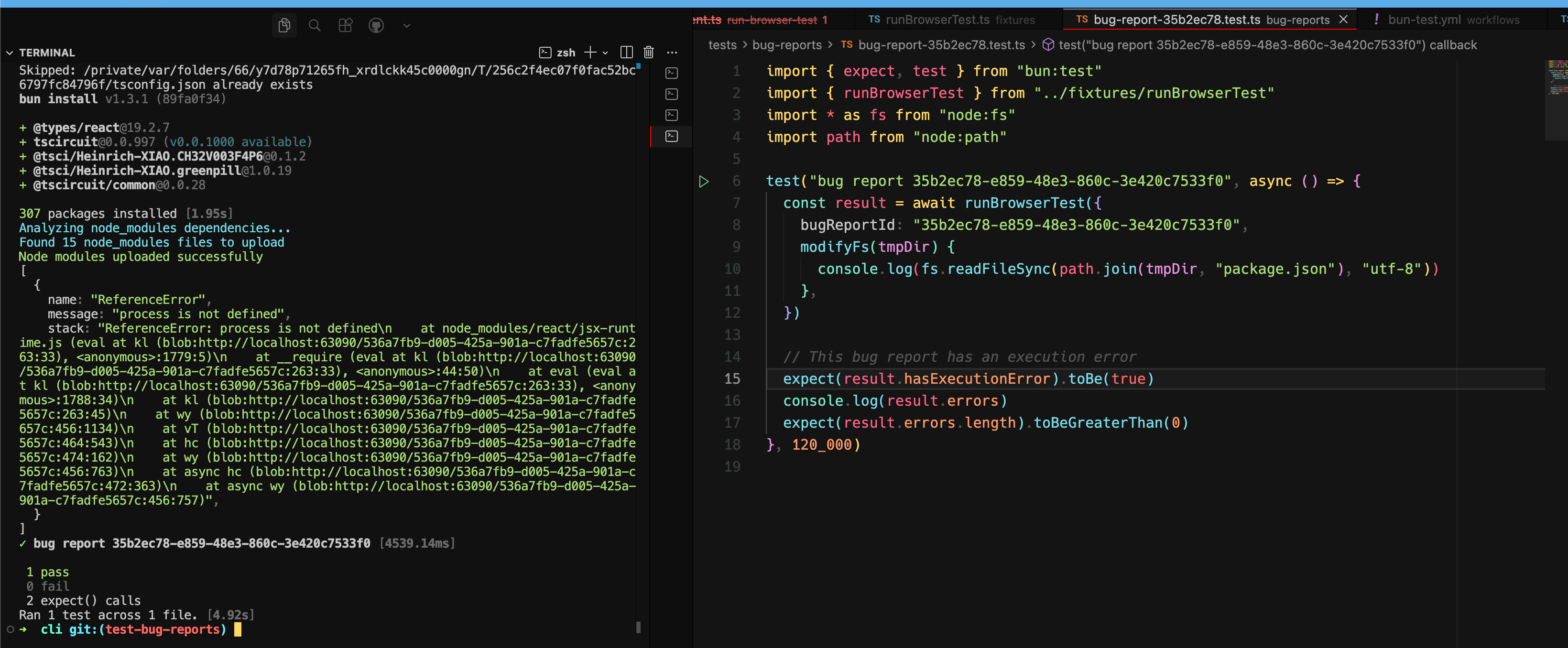Click bug-reports breadcrumb segment
1568x648 pixels.
[x=786, y=45]
